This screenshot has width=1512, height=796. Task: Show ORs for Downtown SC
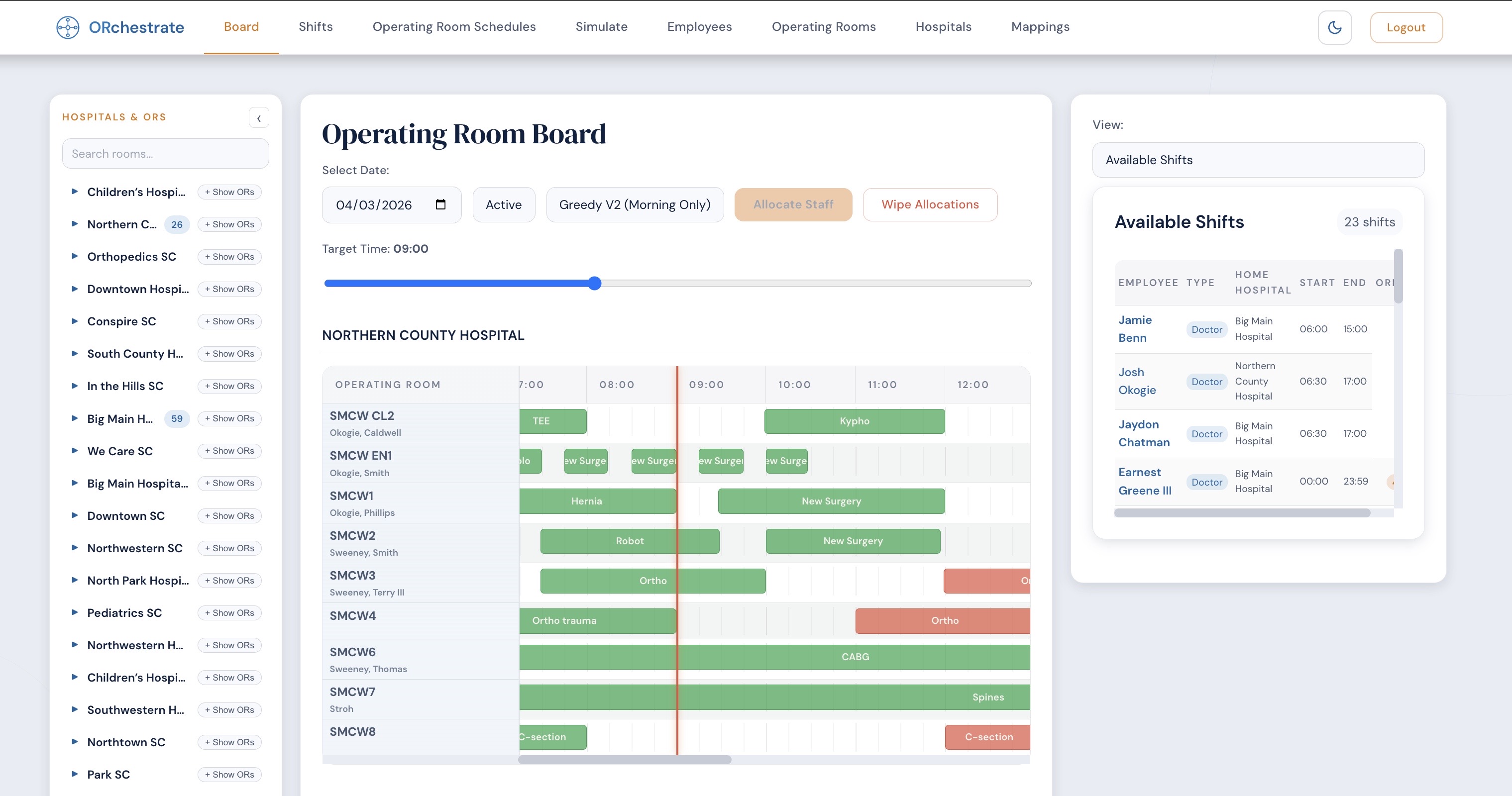tap(229, 515)
